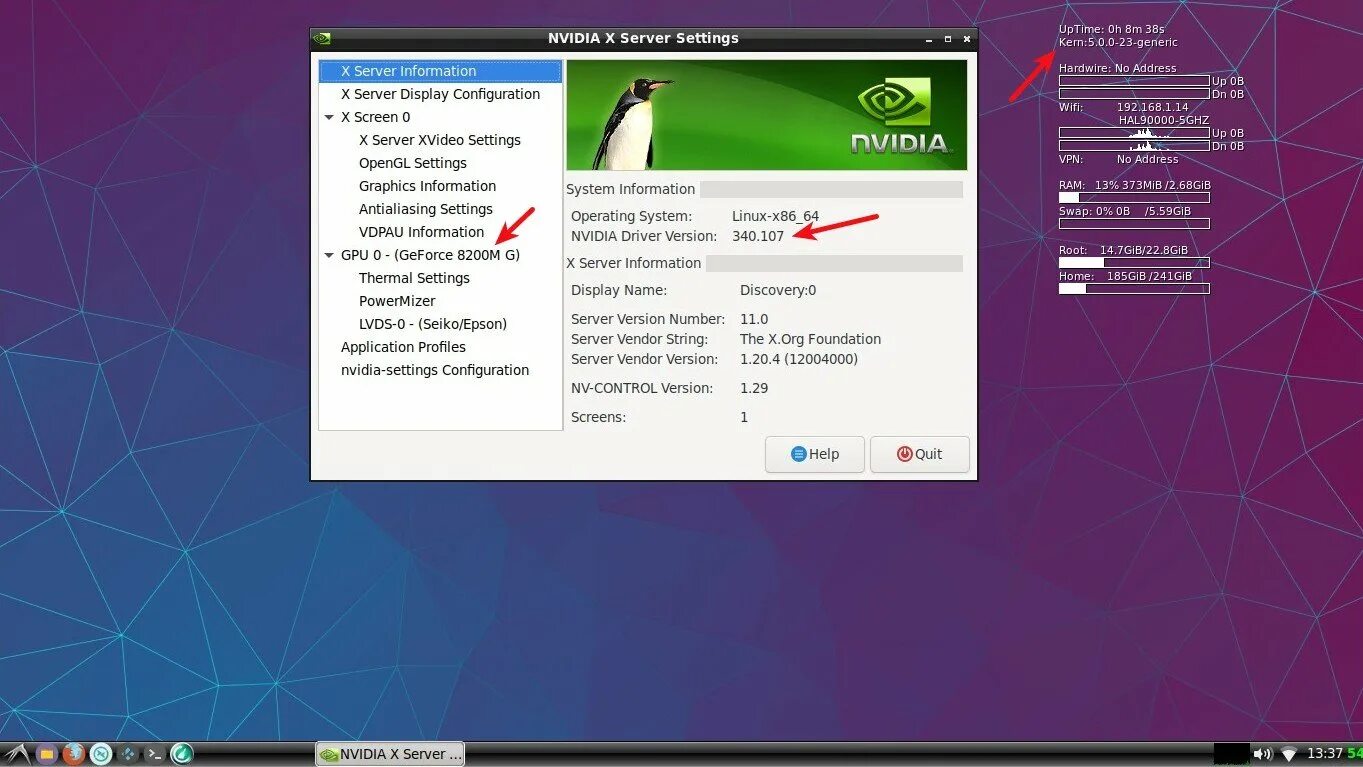Click the Discovery:0 display name value
1363x767 pixels.
[778, 290]
